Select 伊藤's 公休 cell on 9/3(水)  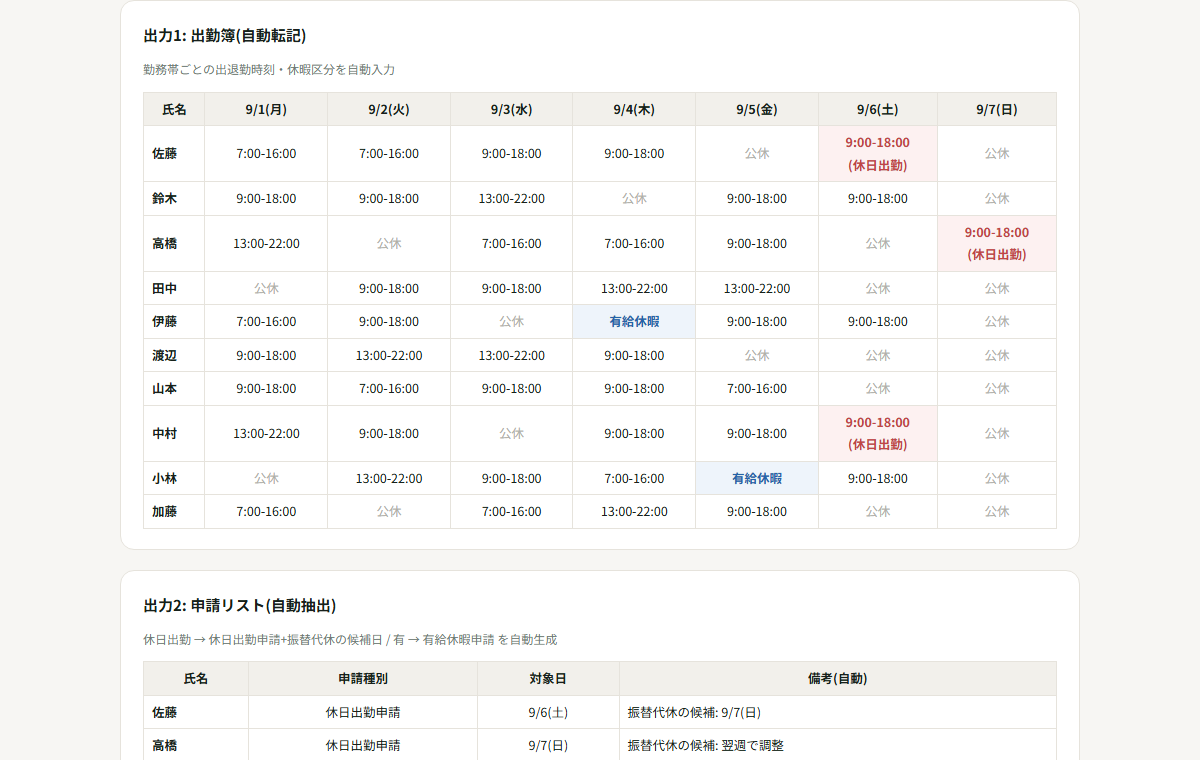click(x=511, y=322)
